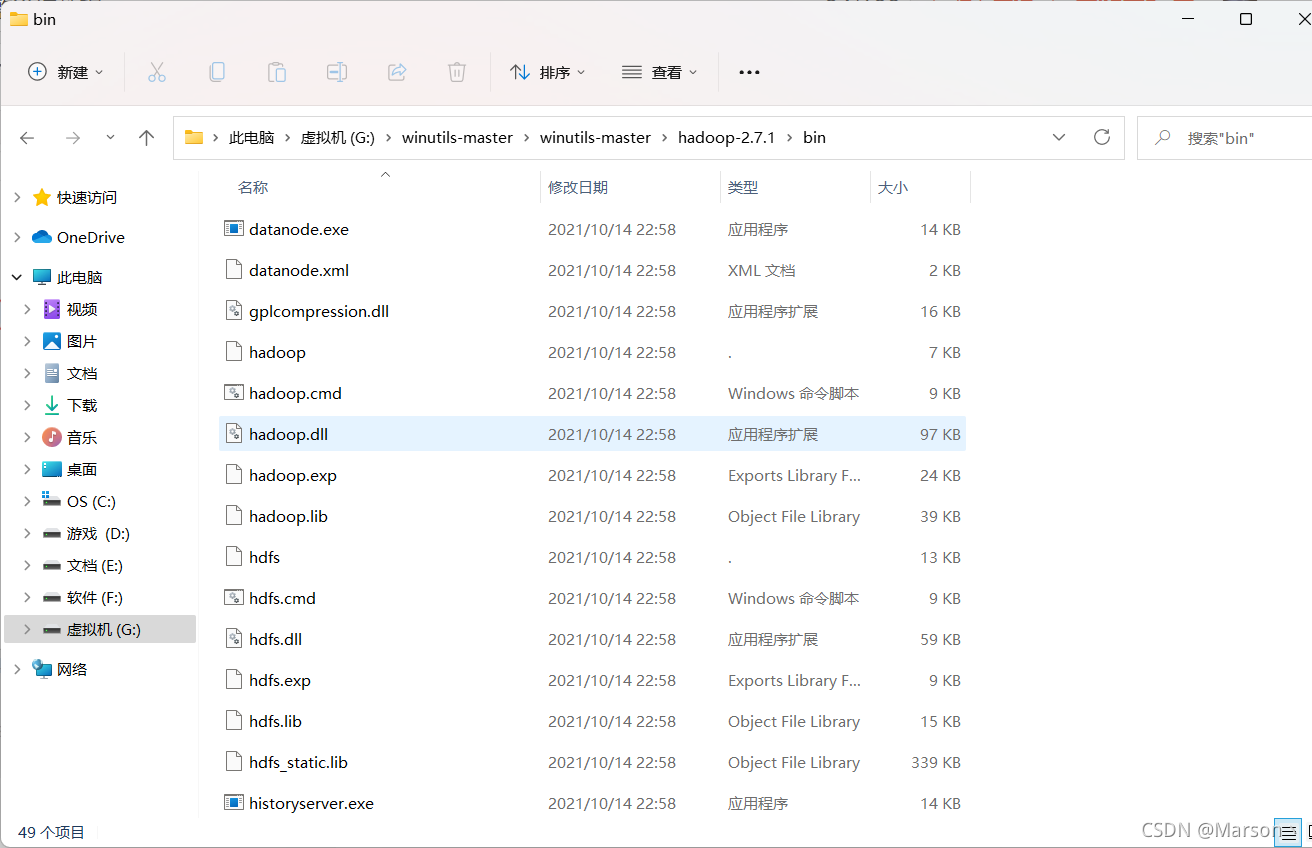The height and width of the screenshot is (848, 1312).
Task: Expand 快速访问 tree node arrow
Action: (16, 198)
